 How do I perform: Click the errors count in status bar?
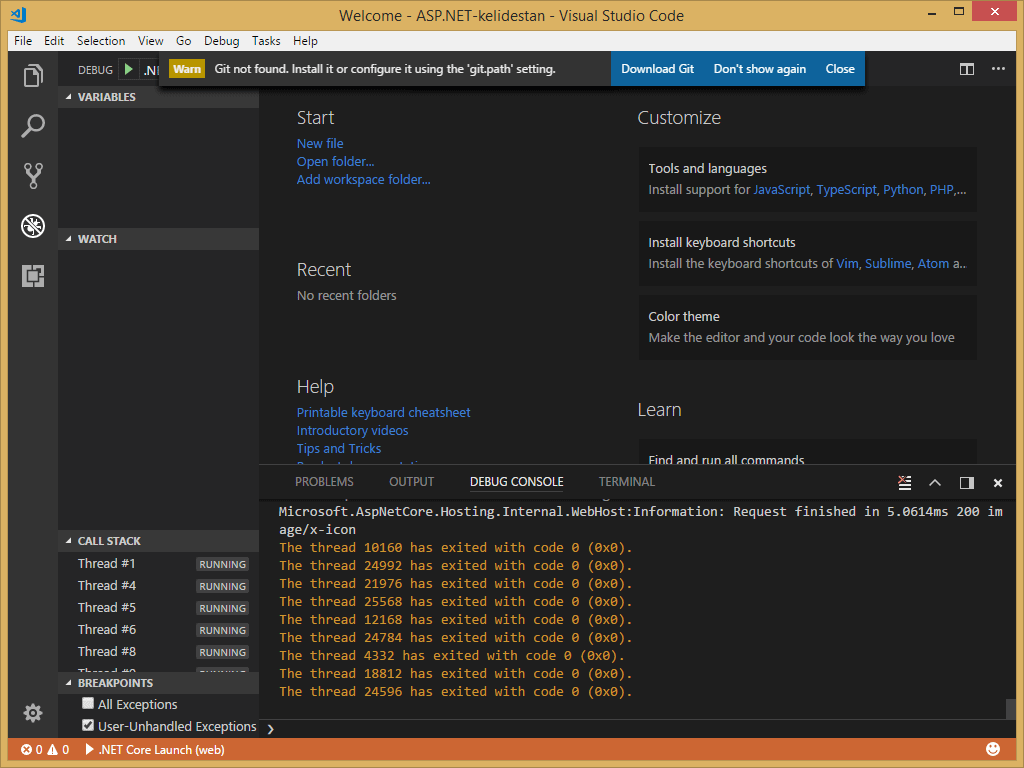point(31,750)
